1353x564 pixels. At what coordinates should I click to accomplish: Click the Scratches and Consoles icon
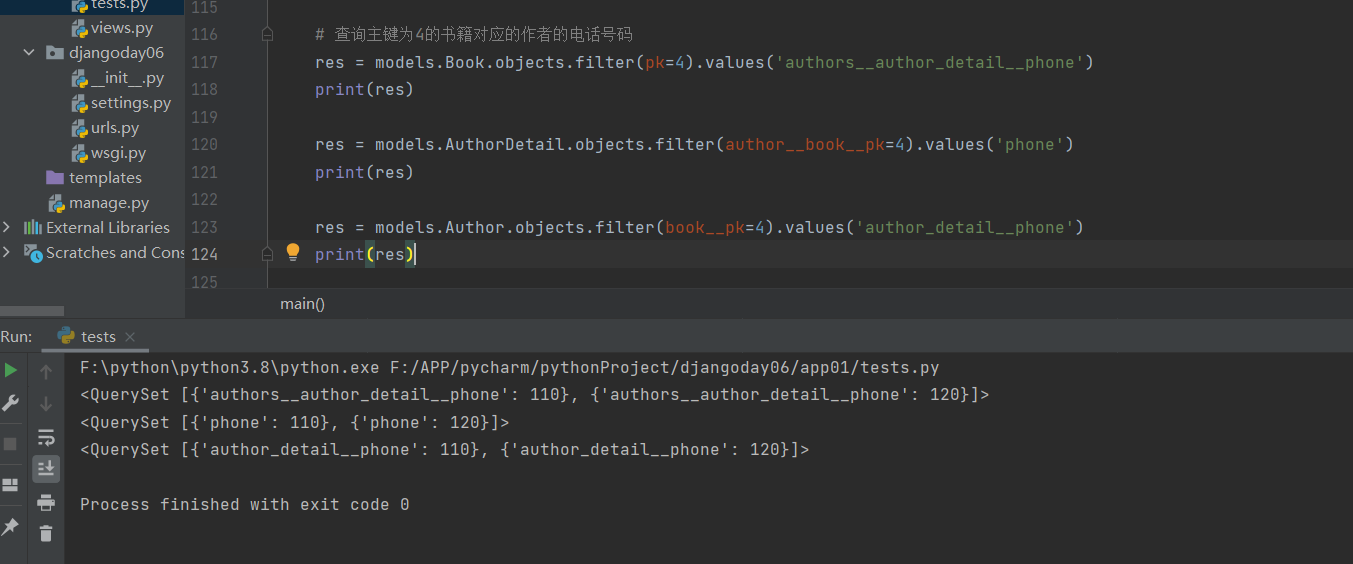(33, 253)
